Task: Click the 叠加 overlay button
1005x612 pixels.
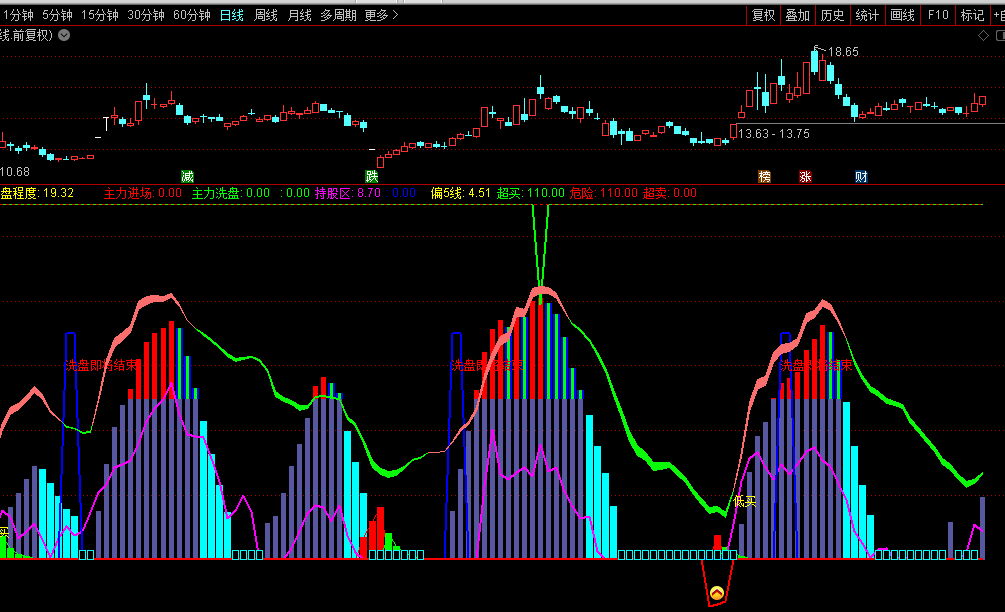Action: click(x=797, y=15)
